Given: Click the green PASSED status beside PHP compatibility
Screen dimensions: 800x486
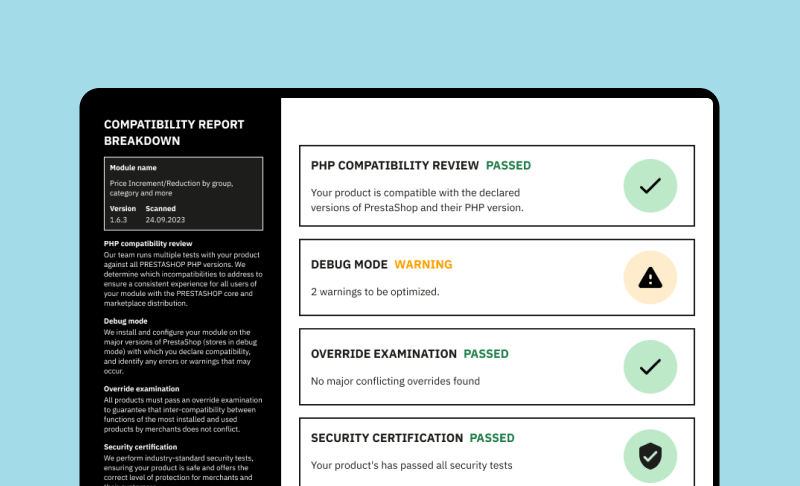Looking at the screenshot, I should 508,166.
